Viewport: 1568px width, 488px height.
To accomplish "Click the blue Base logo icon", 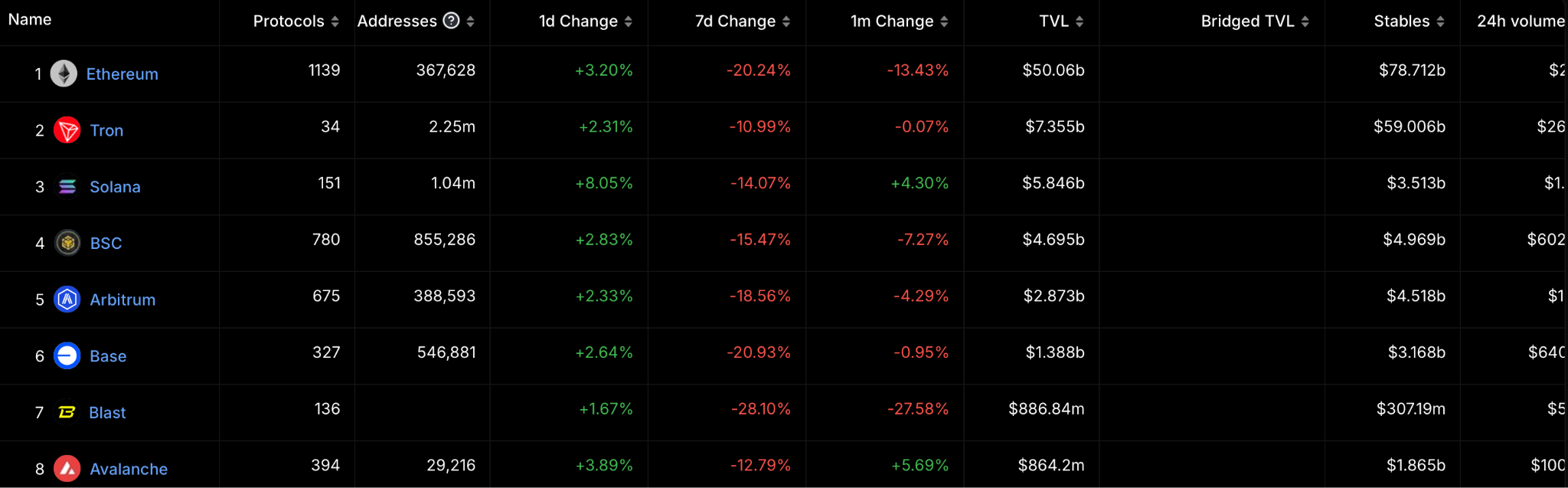I will pyautogui.click(x=67, y=356).
